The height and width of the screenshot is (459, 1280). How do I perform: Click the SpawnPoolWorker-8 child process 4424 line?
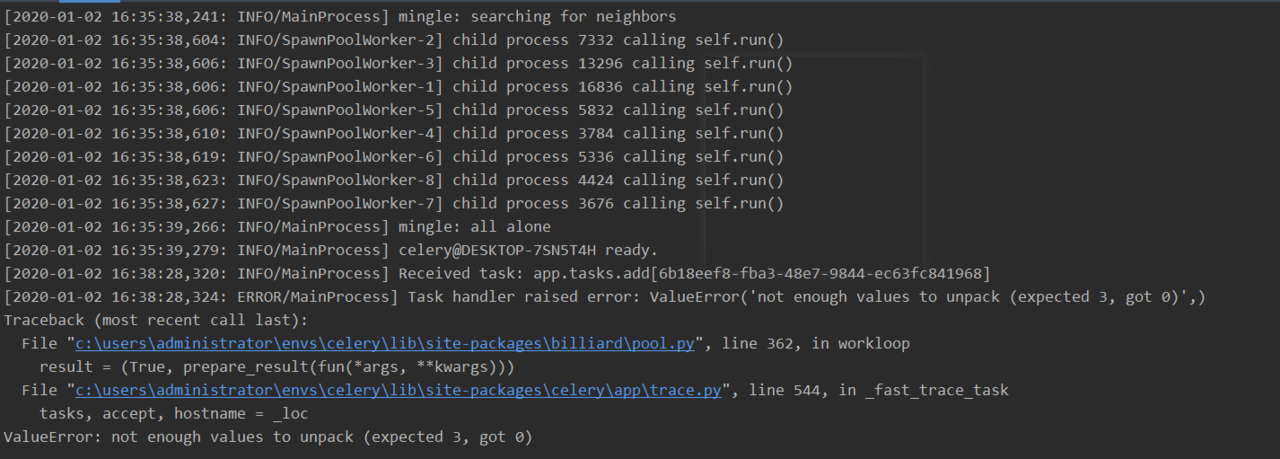394,180
